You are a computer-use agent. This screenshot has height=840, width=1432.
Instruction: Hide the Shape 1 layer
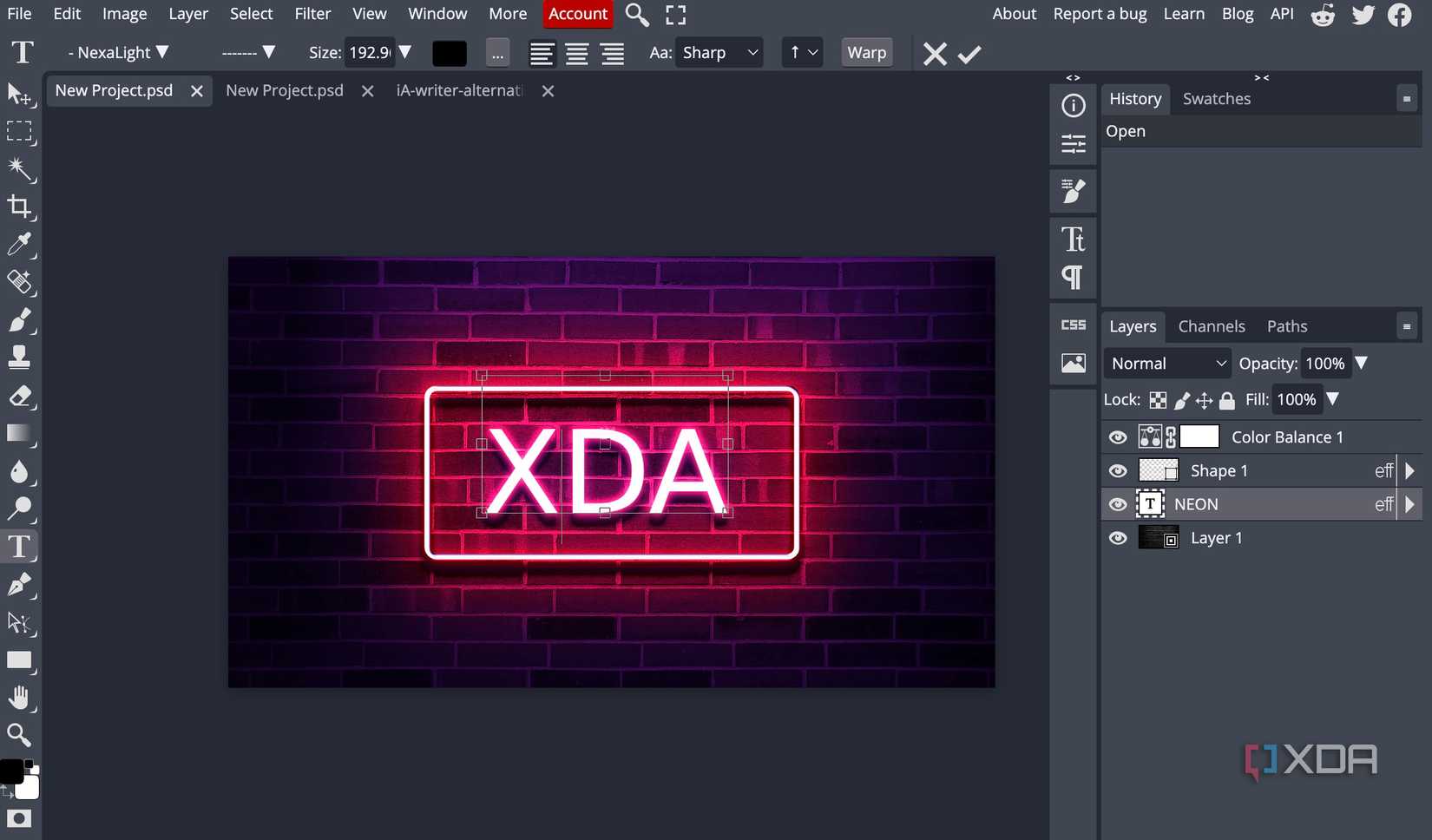[x=1118, y=470]
